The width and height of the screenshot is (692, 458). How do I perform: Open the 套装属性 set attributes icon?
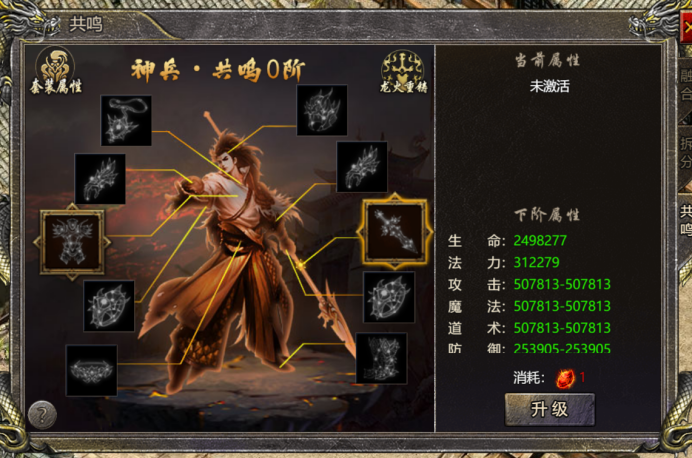pyautogui.click(x=55, y=71)
